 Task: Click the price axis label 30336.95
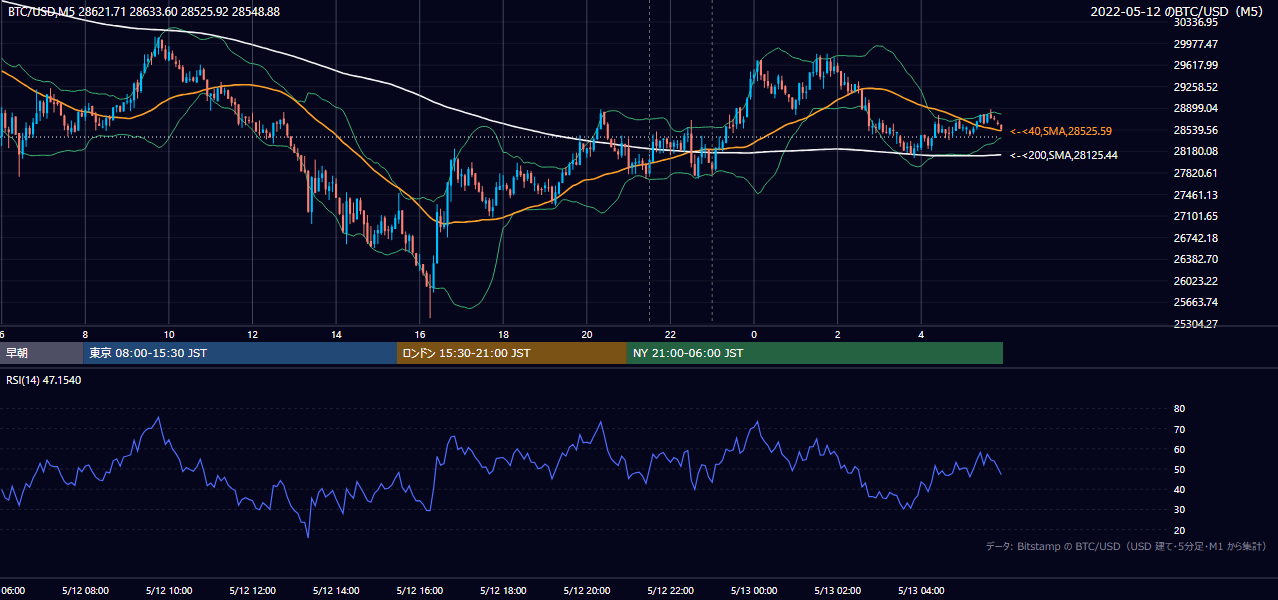point(1196,22)
